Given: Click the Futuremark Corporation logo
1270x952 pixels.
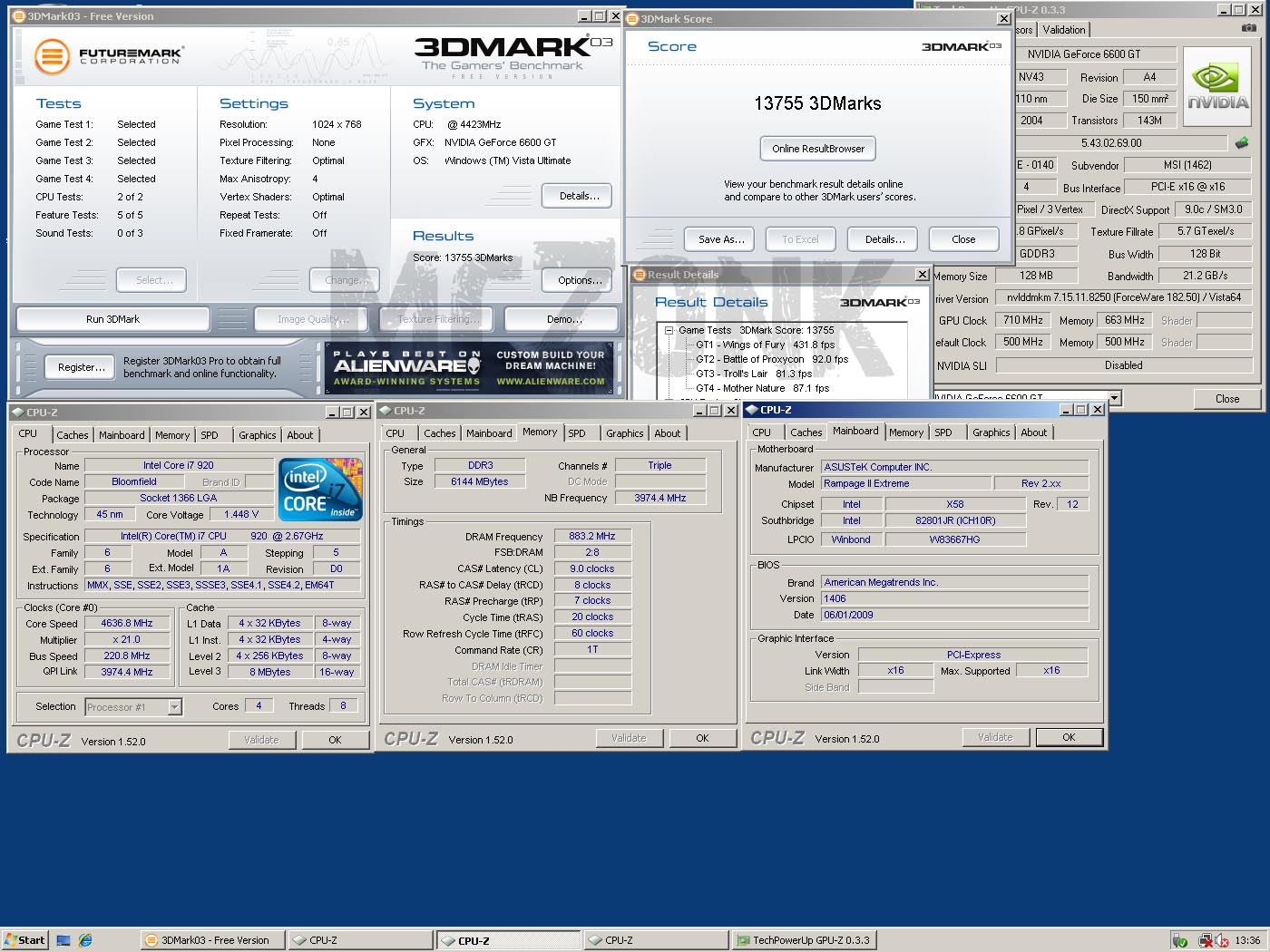Looking at the screenshot, I should coord(110,56).
